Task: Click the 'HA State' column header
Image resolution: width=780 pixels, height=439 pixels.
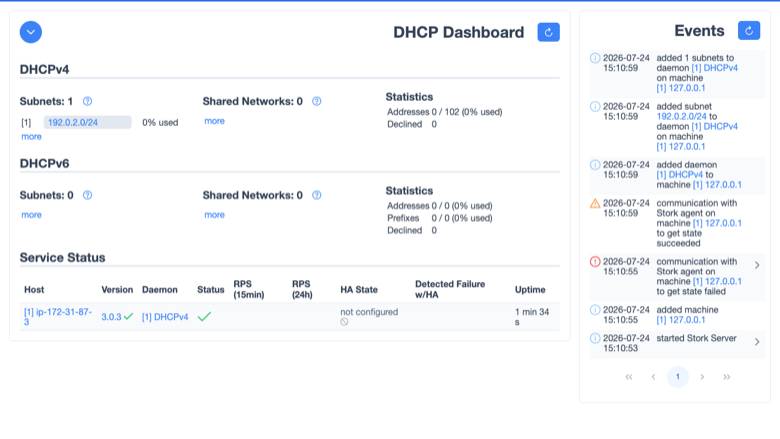Action: point(359,289)
